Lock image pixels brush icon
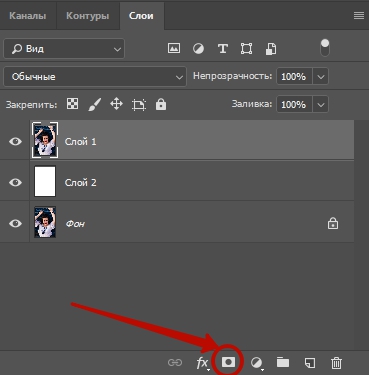Screen dimensions: 369x375 pos(95,105)
